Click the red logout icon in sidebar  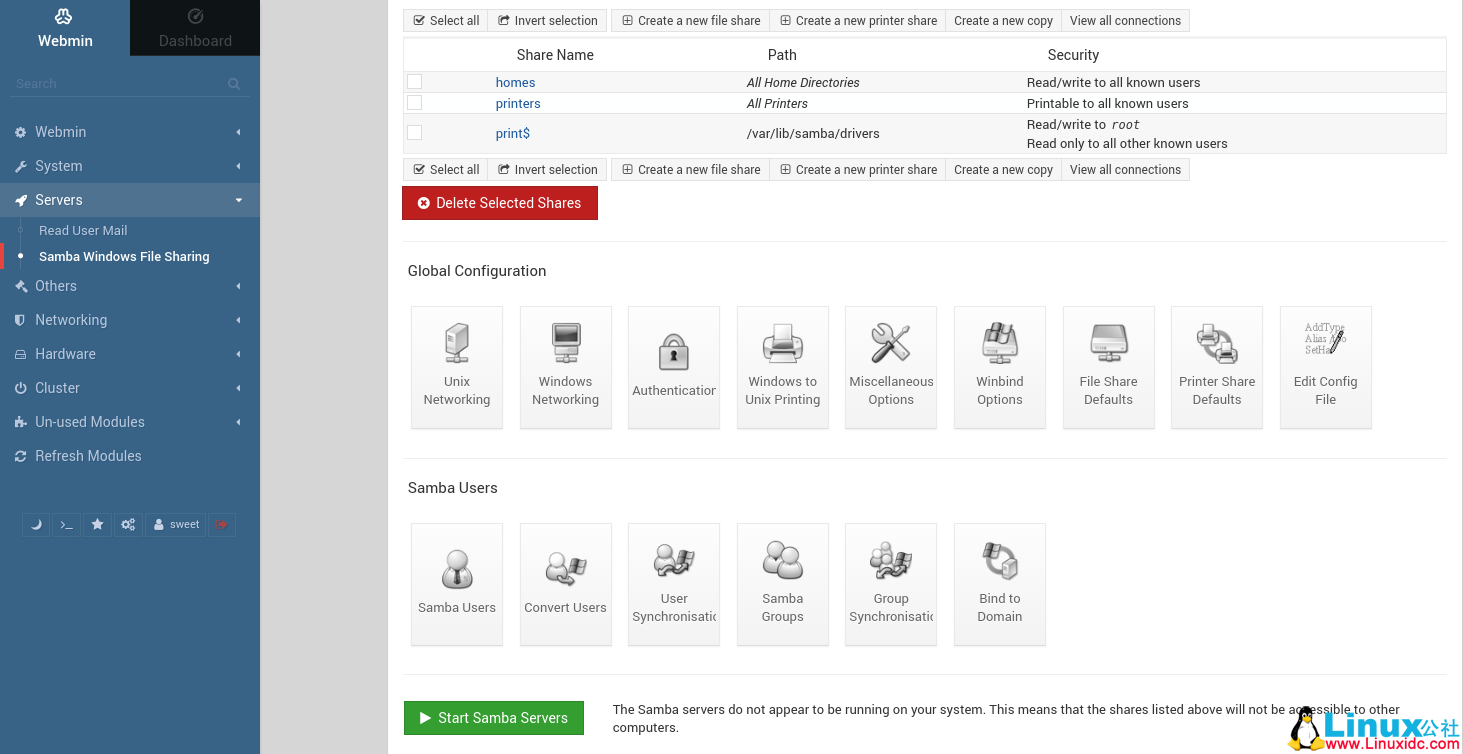tap(222, 525)
